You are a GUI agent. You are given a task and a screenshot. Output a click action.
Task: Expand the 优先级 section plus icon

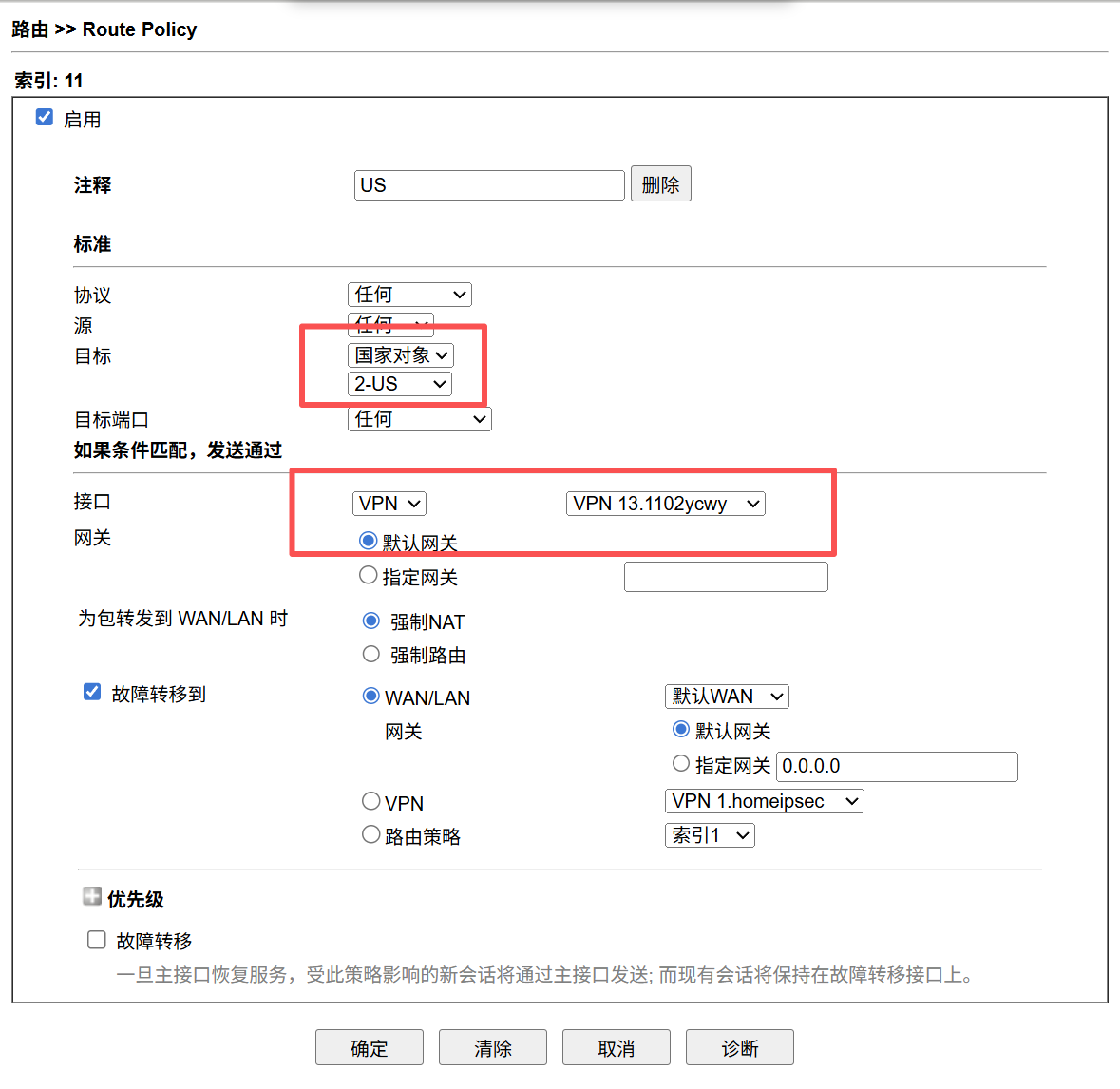point(92,896)
